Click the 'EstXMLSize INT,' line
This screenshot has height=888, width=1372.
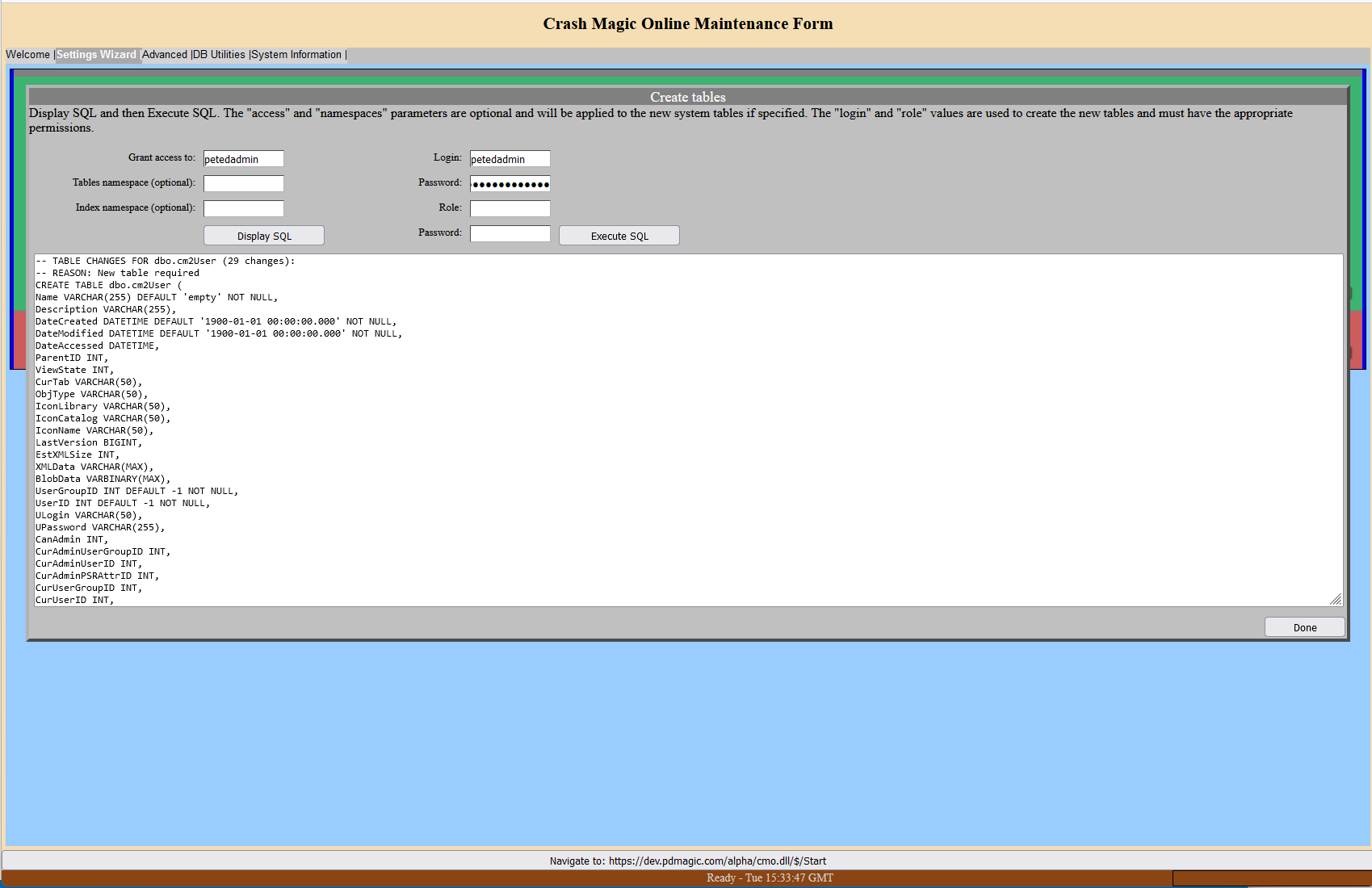78,454
